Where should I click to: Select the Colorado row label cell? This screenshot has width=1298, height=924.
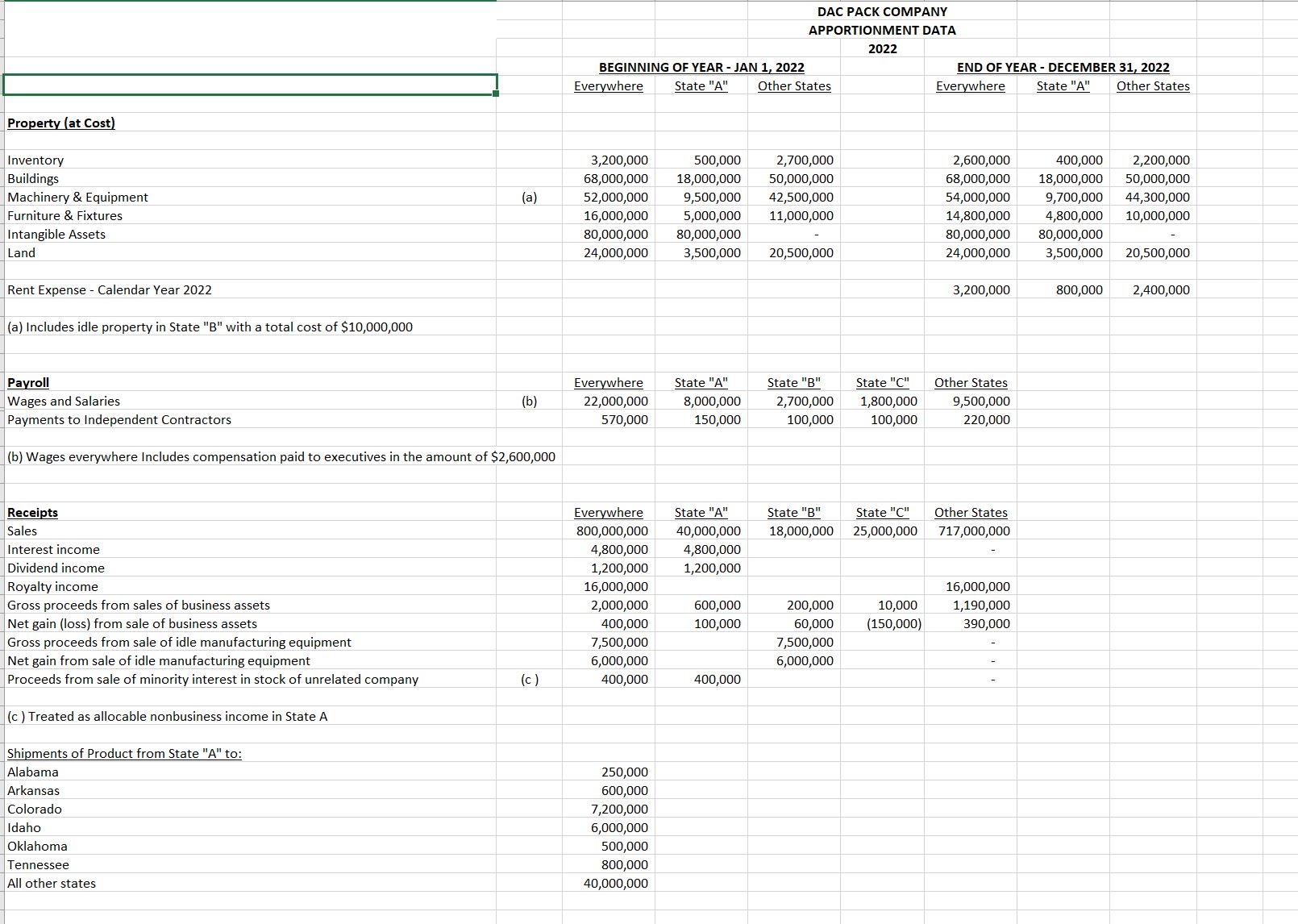[x=33, y=809]
